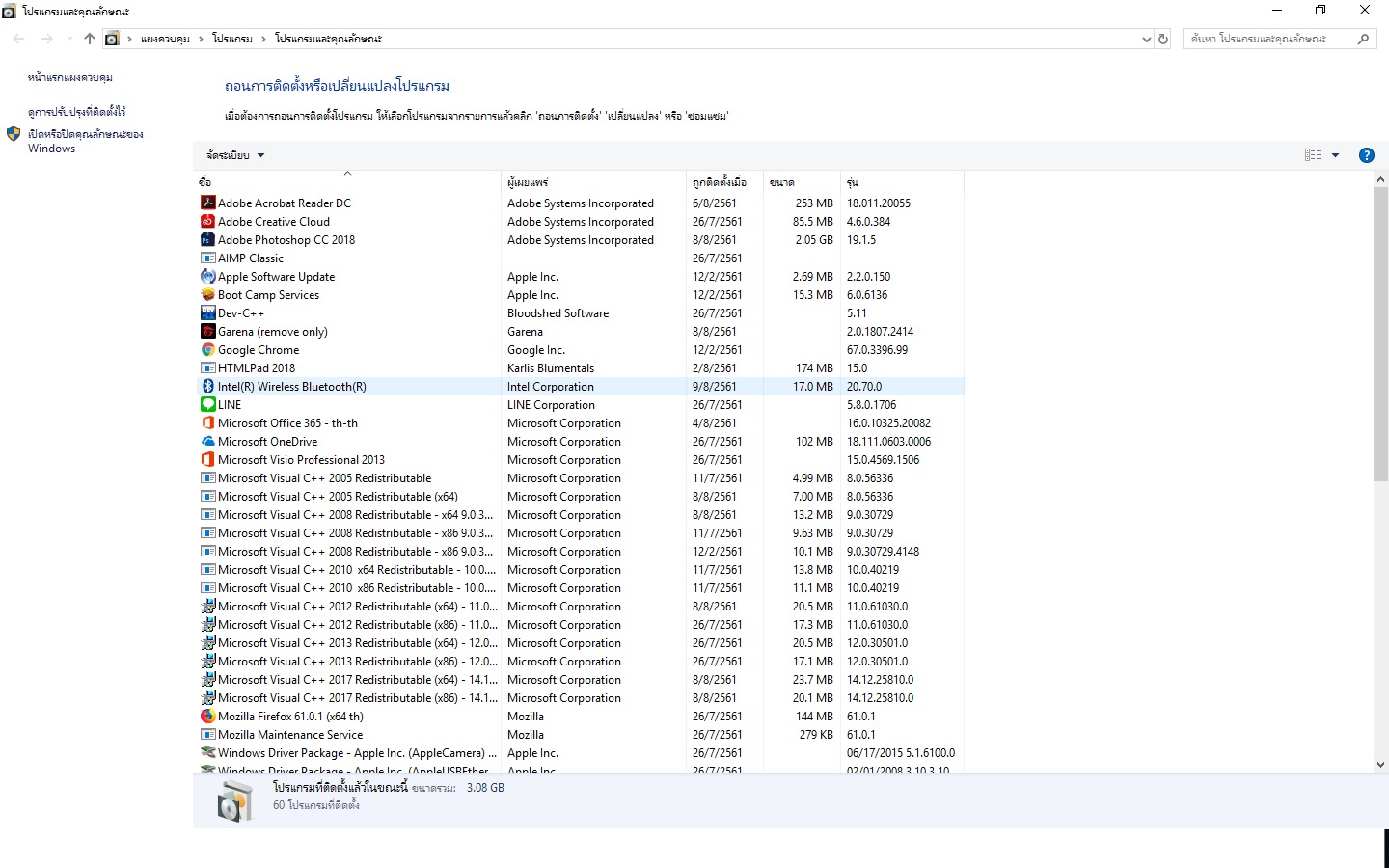Click the Microsoft Office 365 icon
This screenshot has height=868, width=1389.
click(207, 422)
